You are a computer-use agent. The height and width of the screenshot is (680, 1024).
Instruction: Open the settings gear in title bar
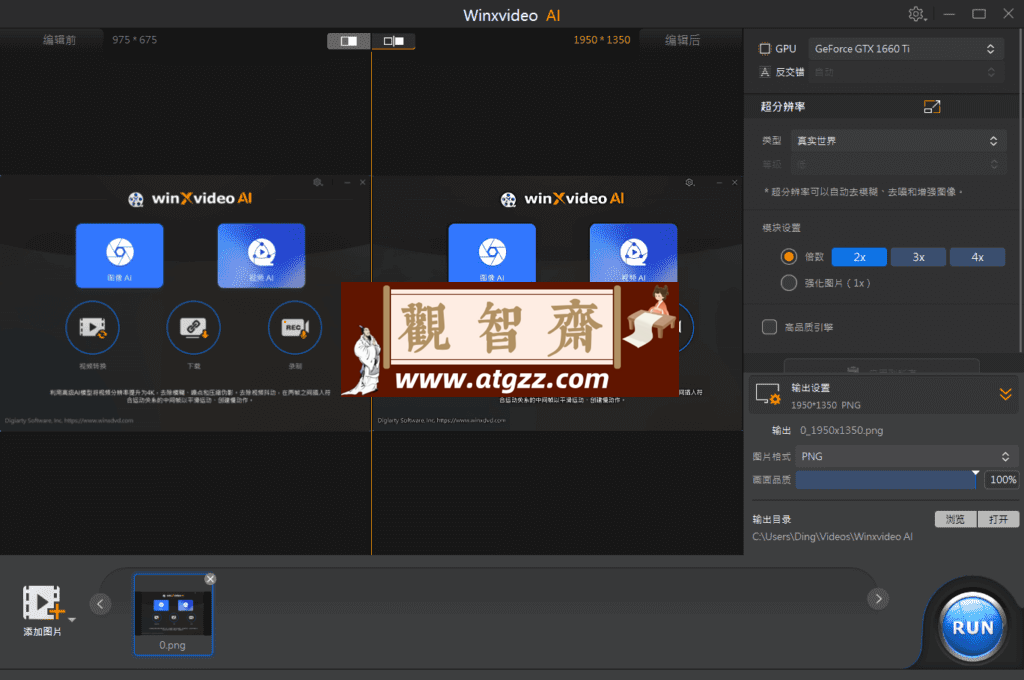click(x=916, y=14)
